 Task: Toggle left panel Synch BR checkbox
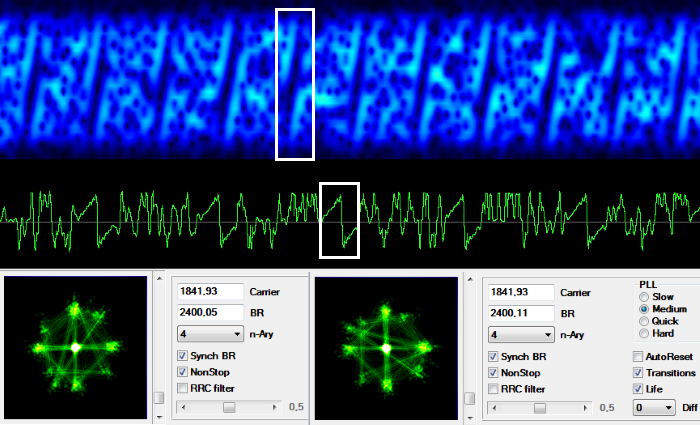182,356
